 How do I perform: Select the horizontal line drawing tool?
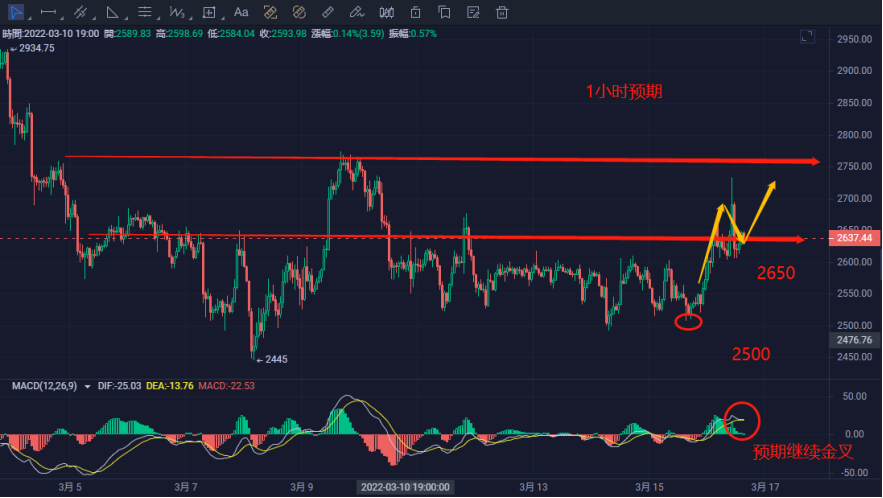coord(46,12)
